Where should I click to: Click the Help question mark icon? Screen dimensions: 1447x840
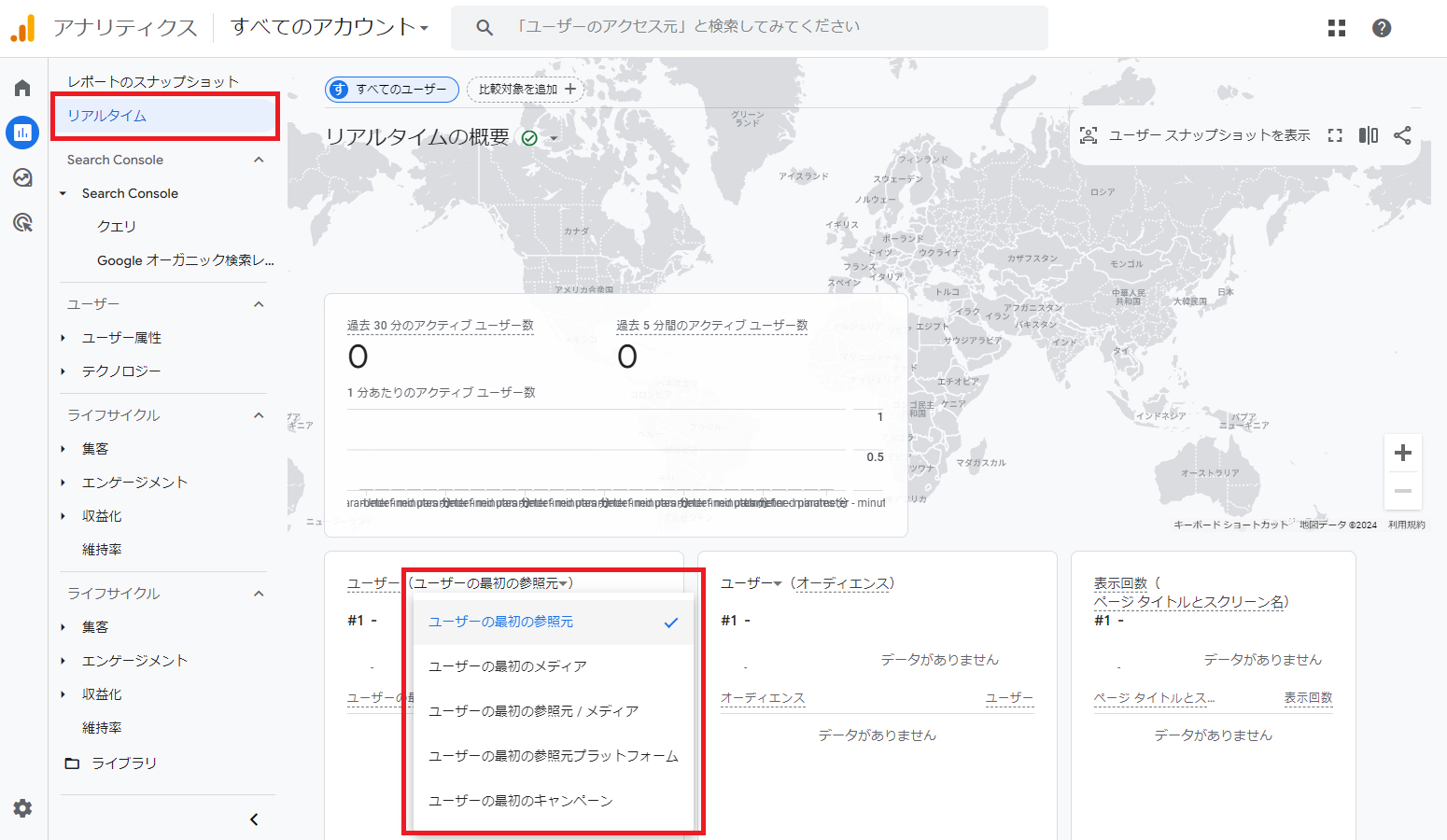[x=1382, y=28]
